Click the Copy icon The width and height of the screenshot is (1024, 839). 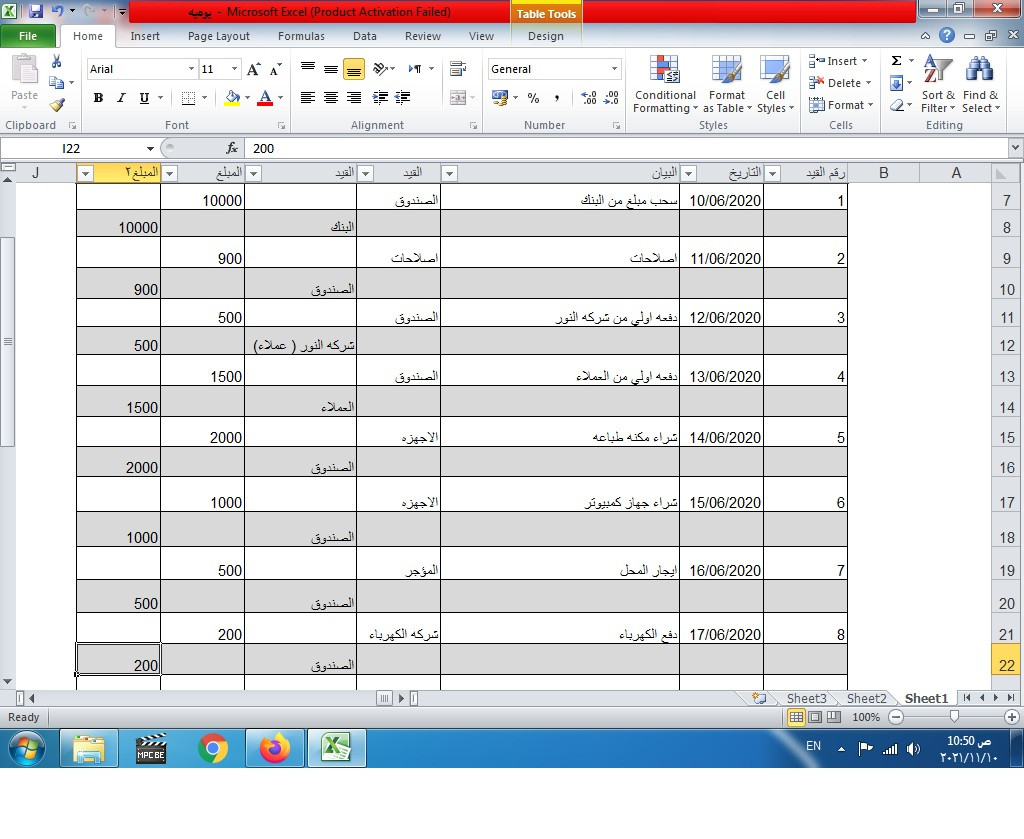click(x=57, y=82)
